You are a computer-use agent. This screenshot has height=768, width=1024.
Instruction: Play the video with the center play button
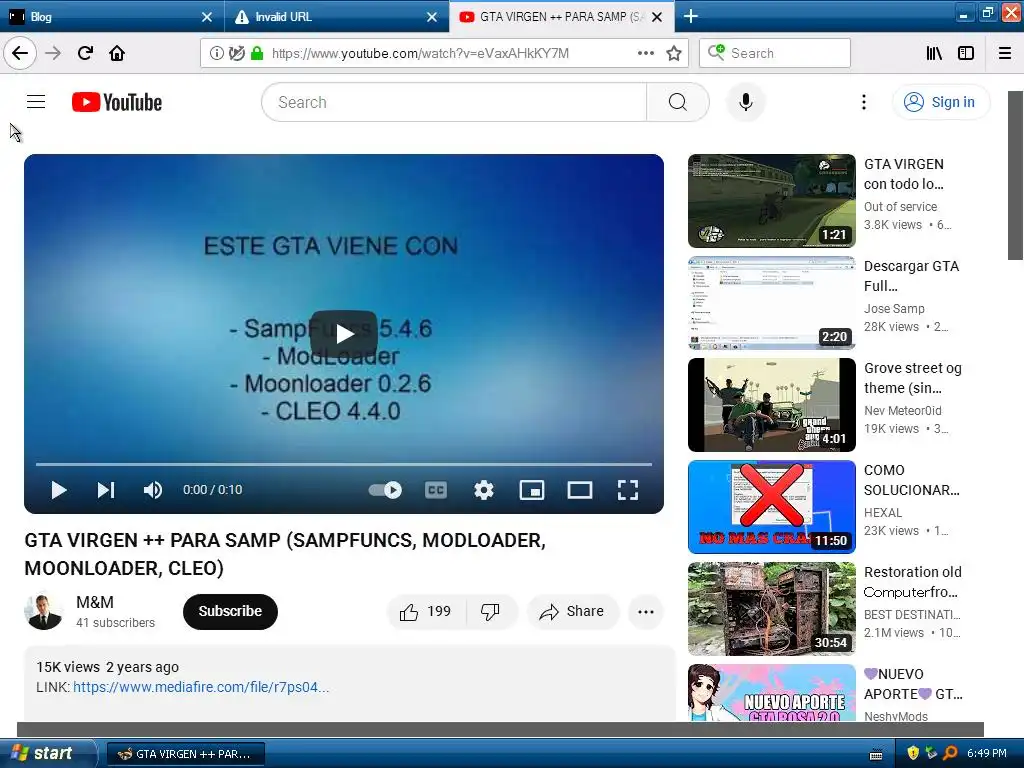(344, 334)
